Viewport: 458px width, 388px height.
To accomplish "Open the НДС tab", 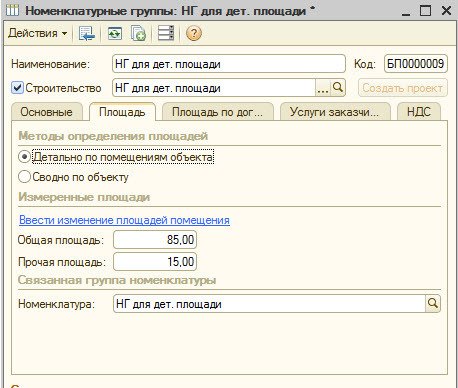I will 419,112.
